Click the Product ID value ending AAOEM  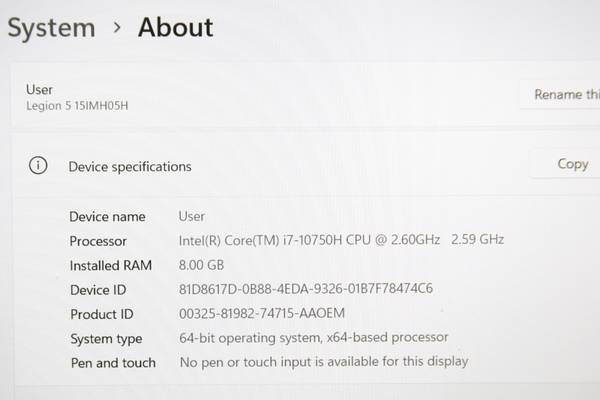[262, 313]
